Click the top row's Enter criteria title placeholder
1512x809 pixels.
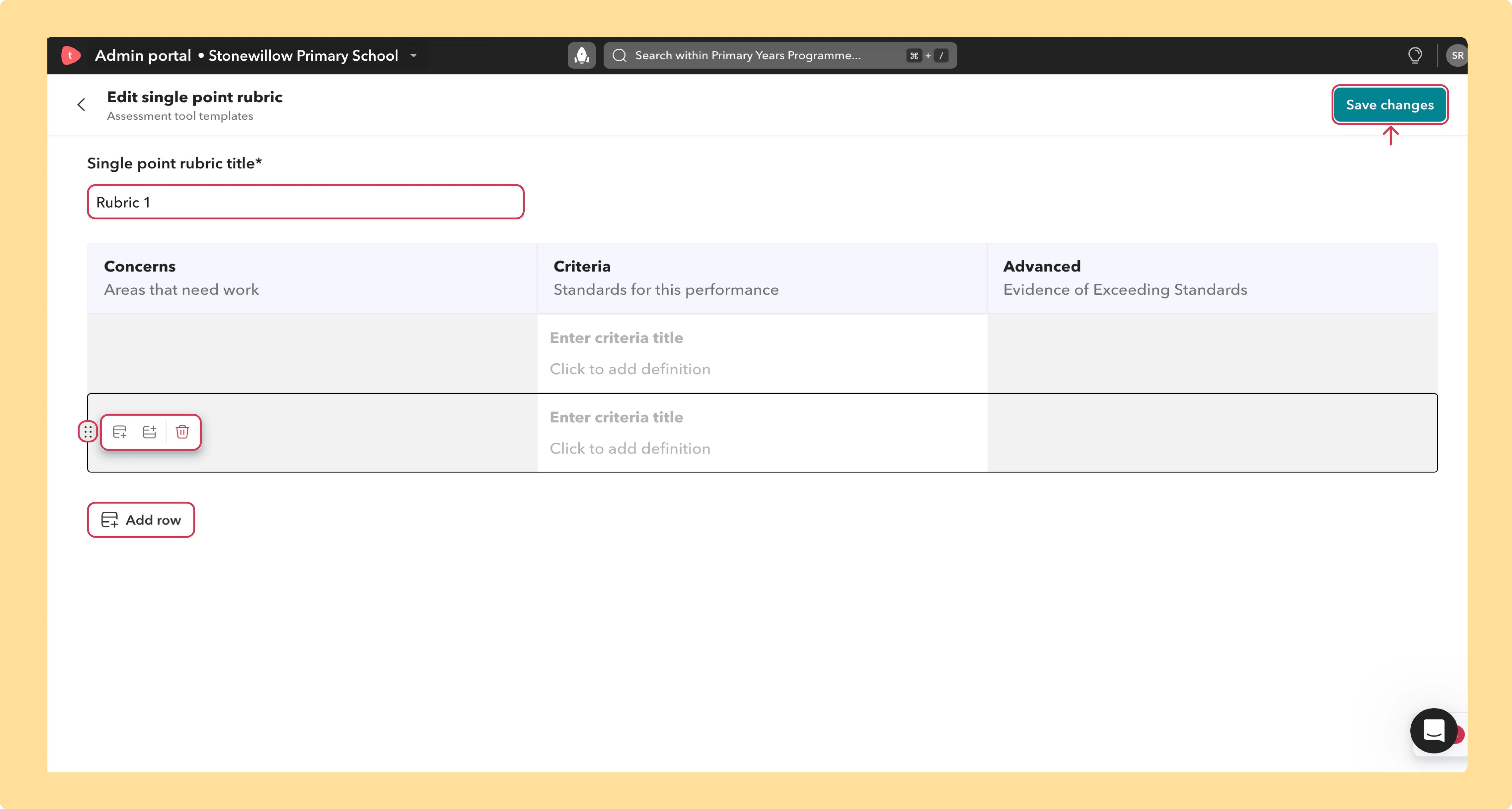pyautogui.click(x=616, y=338)
